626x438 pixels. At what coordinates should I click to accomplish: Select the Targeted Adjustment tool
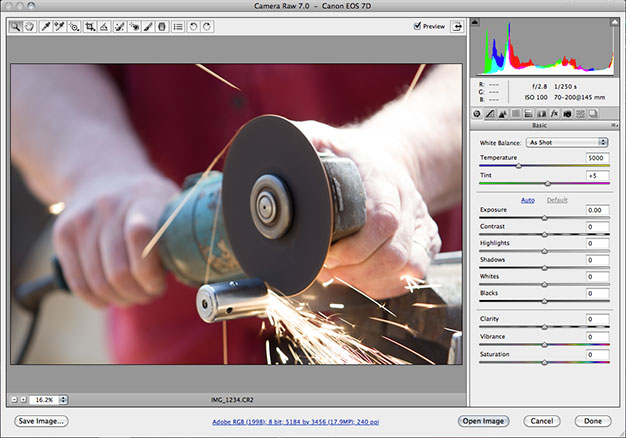74,27
